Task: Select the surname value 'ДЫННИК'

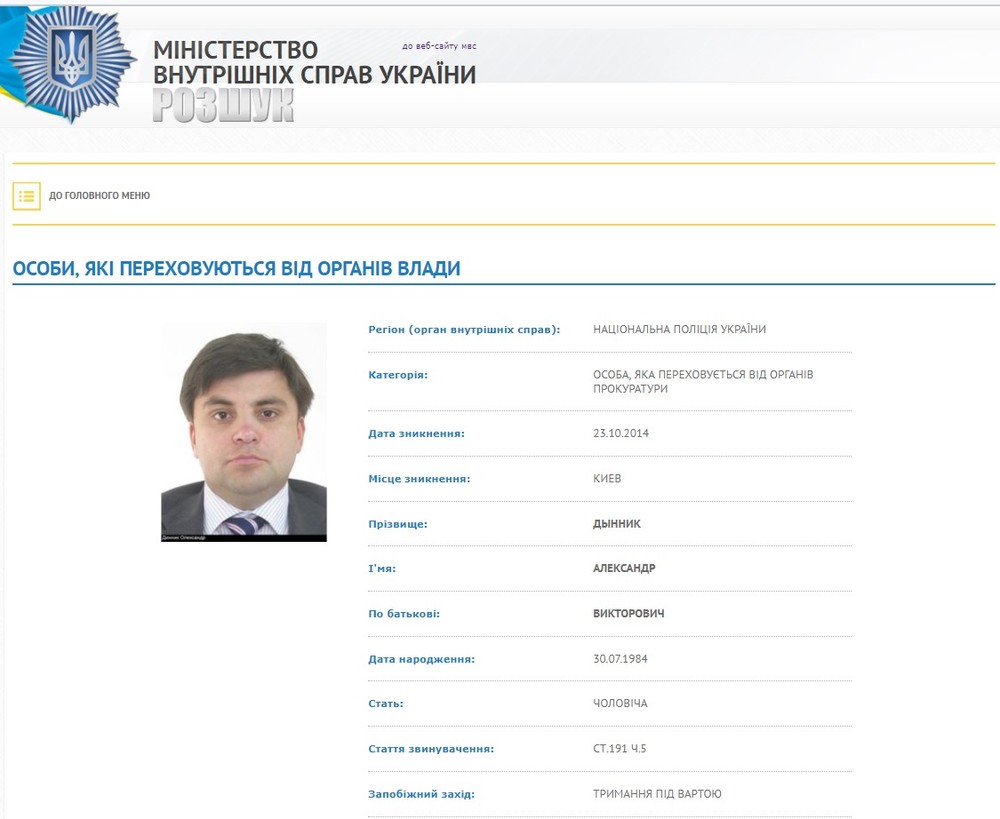Action: (617, 524)
